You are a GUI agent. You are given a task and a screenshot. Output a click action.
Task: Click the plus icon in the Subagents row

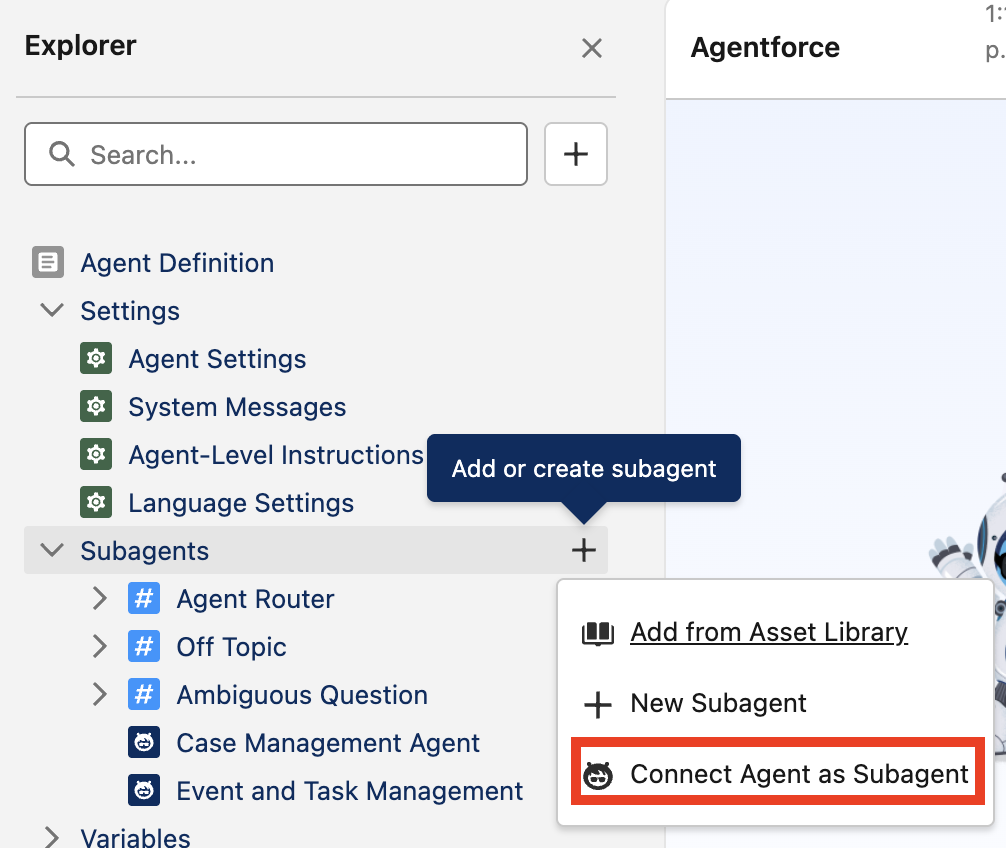[584, 550]
